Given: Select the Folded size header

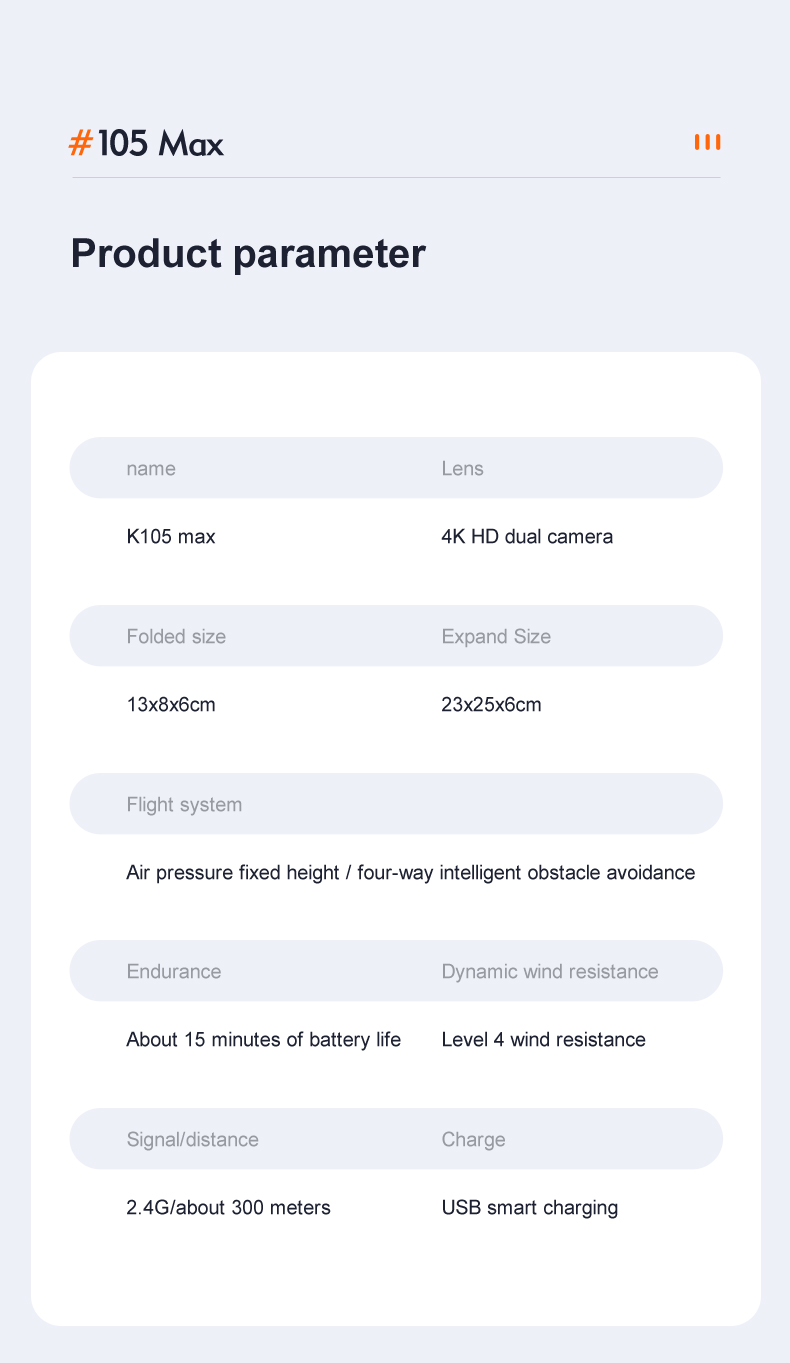Looking at the screenshot, I should click(176, 636).
